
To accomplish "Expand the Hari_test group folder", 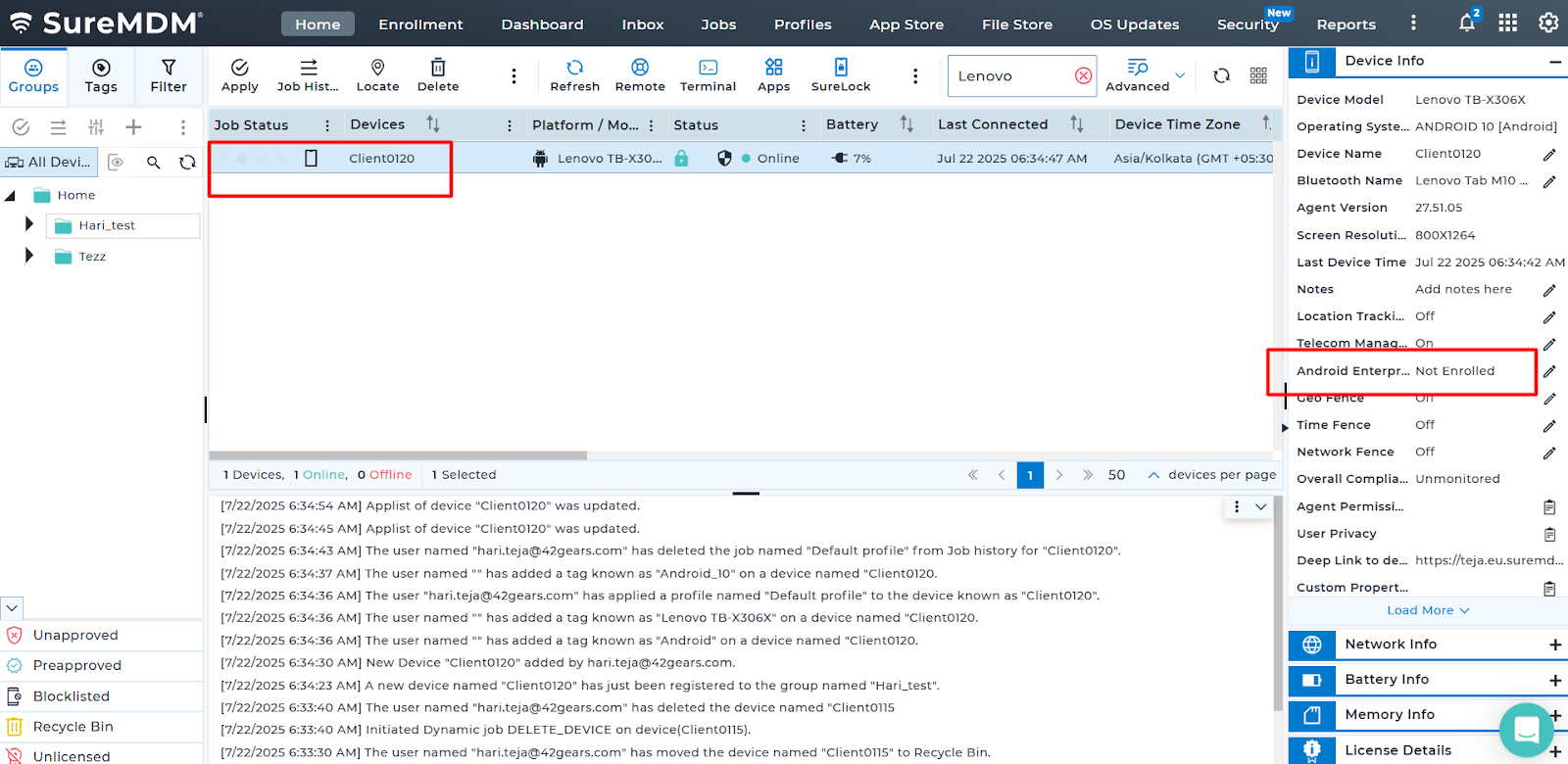I will click(29, 225).
